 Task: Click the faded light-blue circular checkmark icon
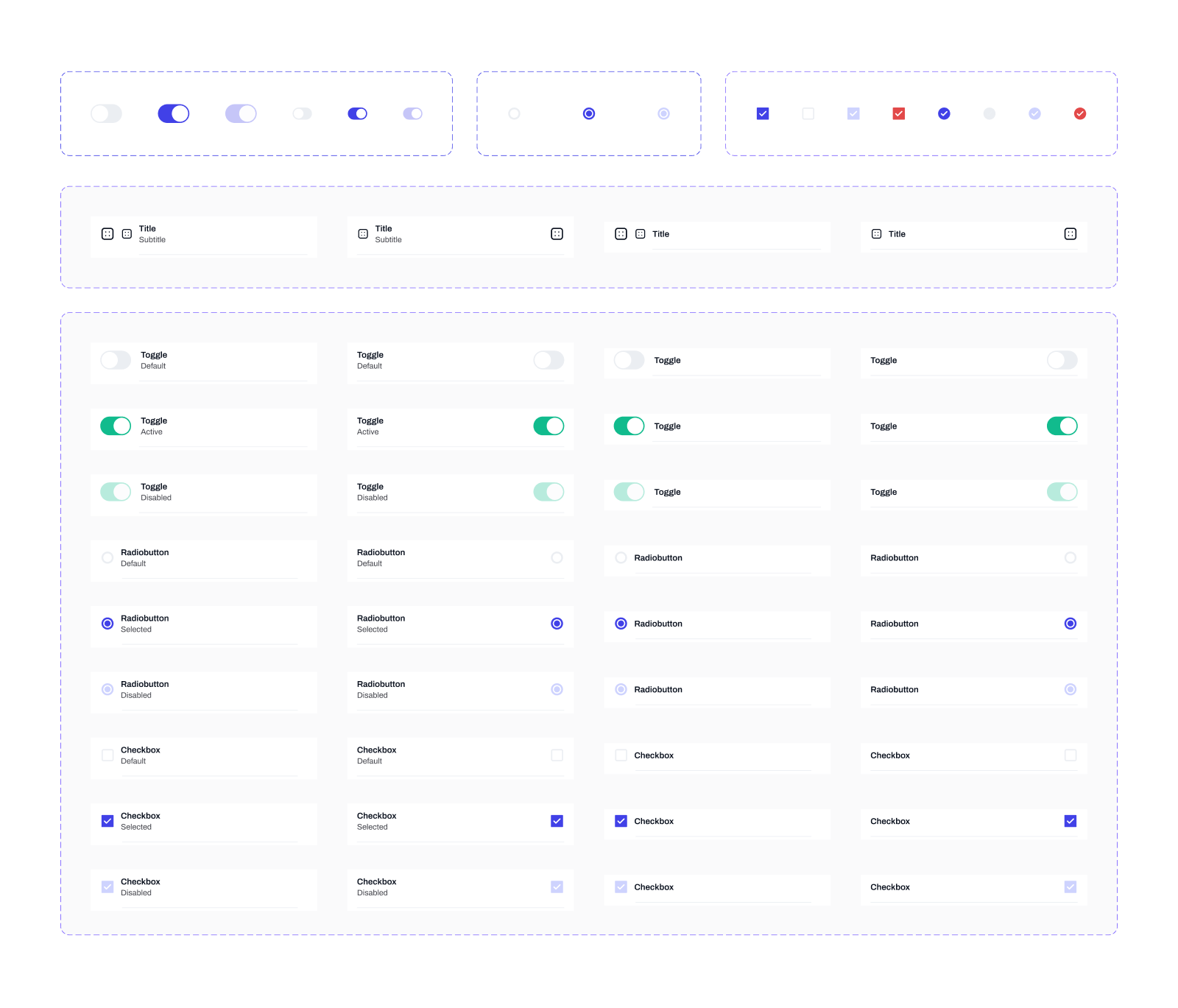pyautogui.click(x=1034, y=113)
